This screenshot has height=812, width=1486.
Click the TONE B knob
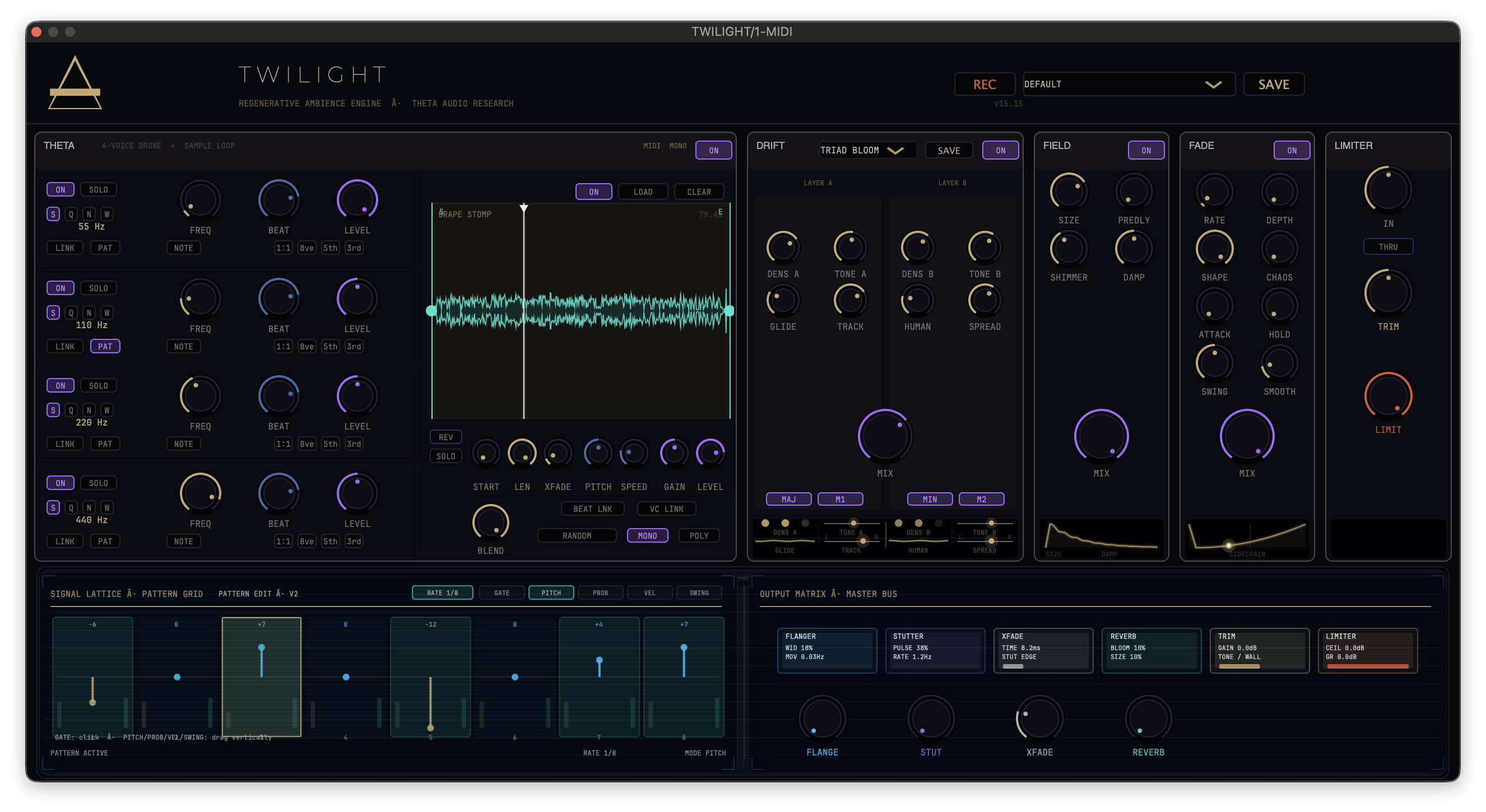tap(984, 248)
